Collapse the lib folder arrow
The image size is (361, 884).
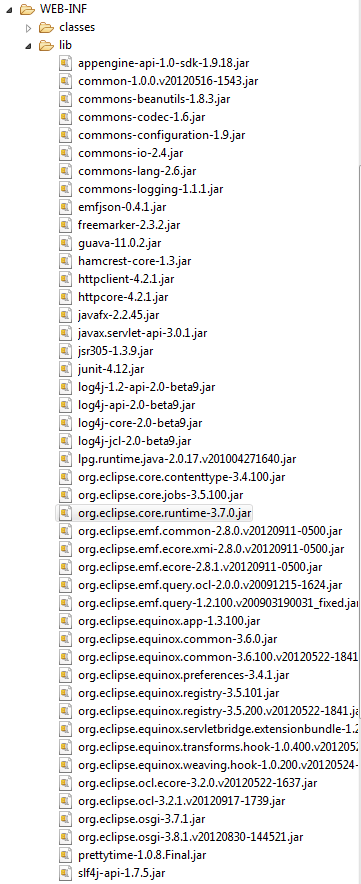point(29,46)
